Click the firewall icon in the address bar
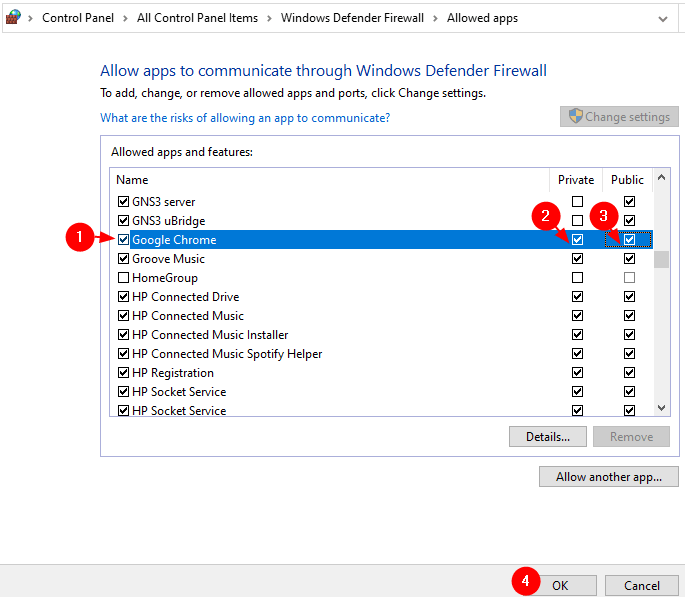 (13, 17)
